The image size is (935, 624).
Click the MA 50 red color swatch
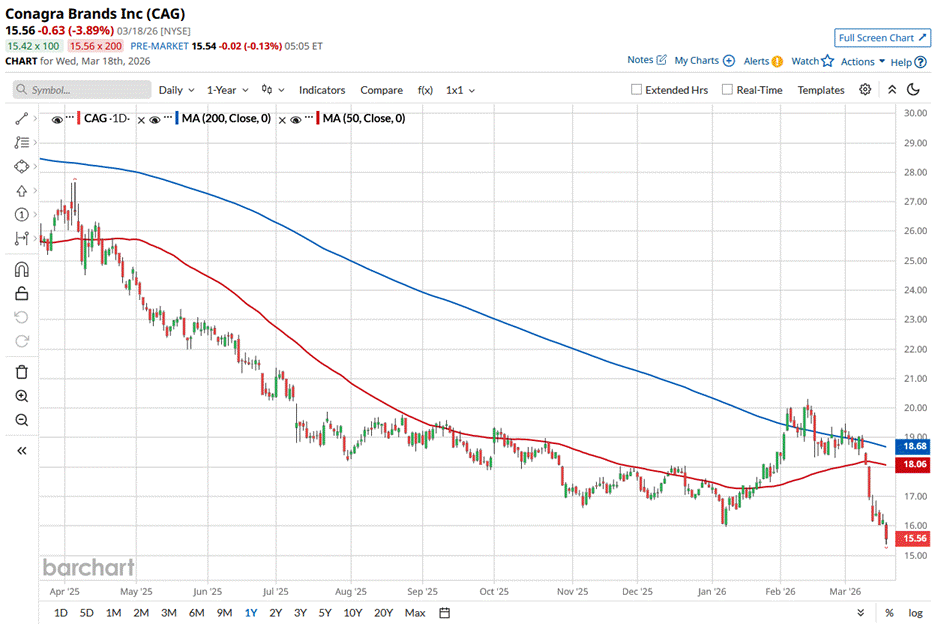[x=318, y=118]
